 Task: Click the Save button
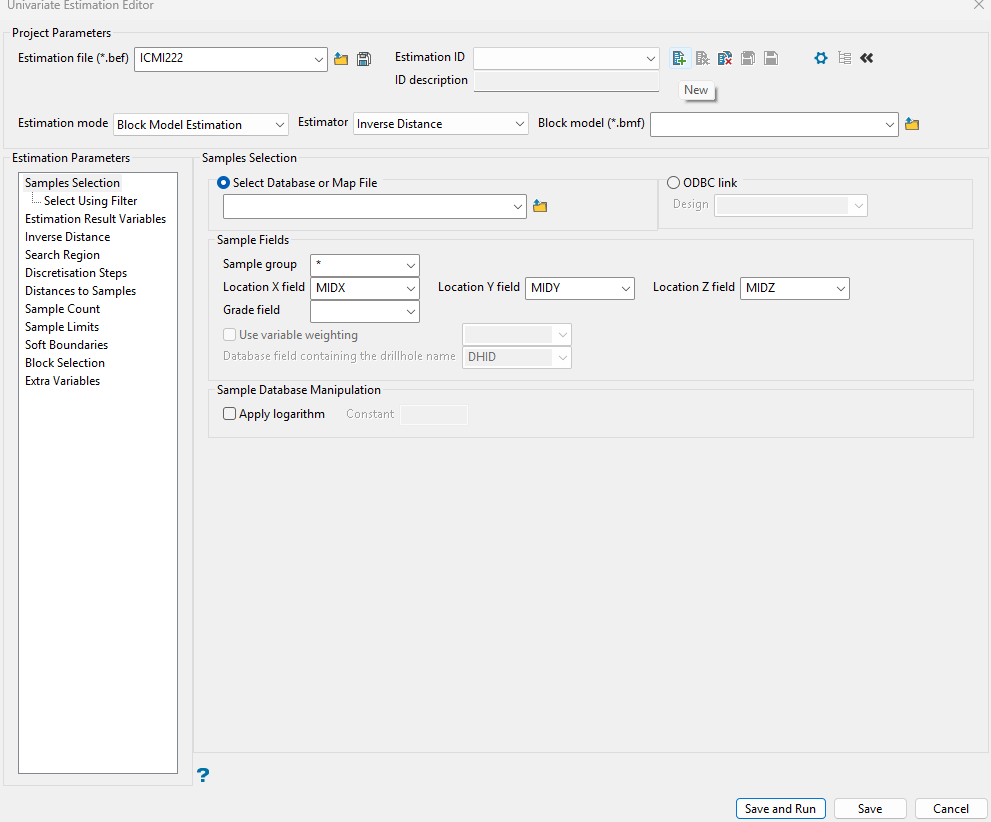870,809
